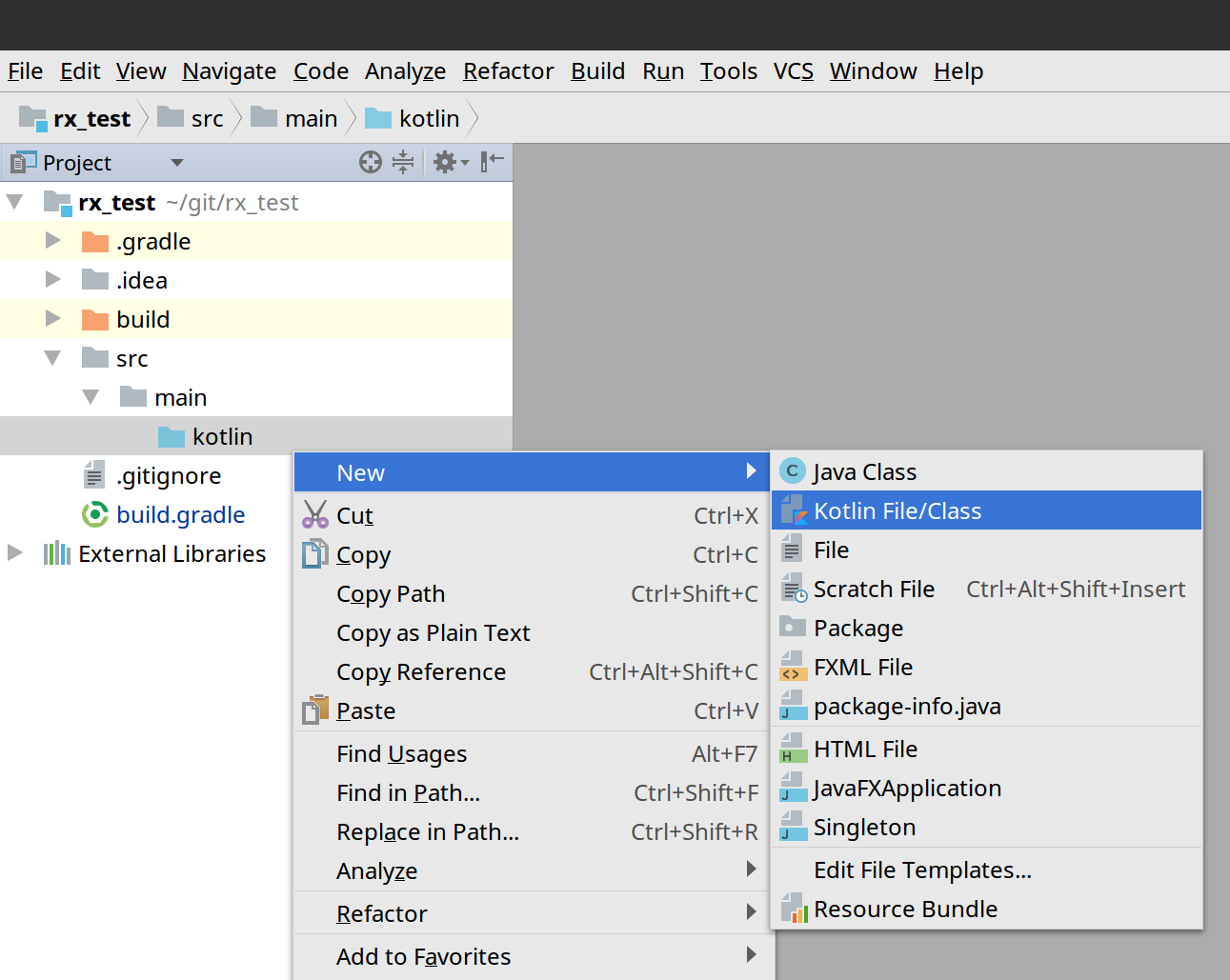
Task: Choose Copy Reference from context menu
Action: pyautogui.click(x=532, y=671)
